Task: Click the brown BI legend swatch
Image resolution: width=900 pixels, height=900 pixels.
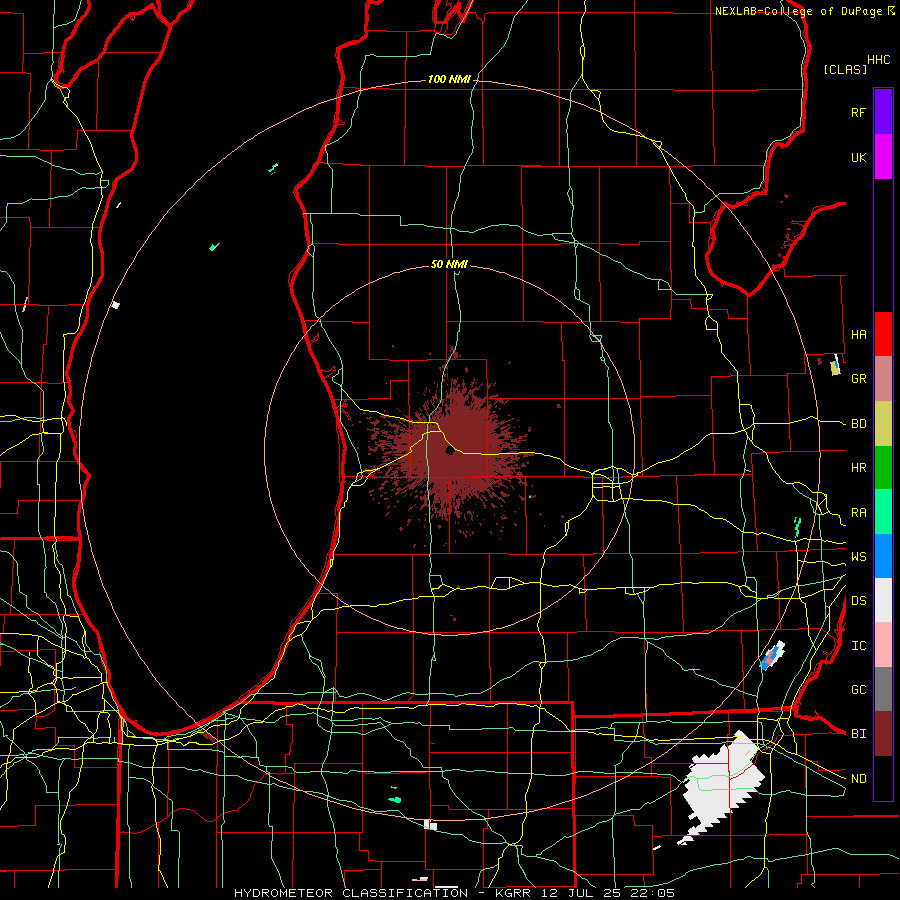Action: pos(883,734)
